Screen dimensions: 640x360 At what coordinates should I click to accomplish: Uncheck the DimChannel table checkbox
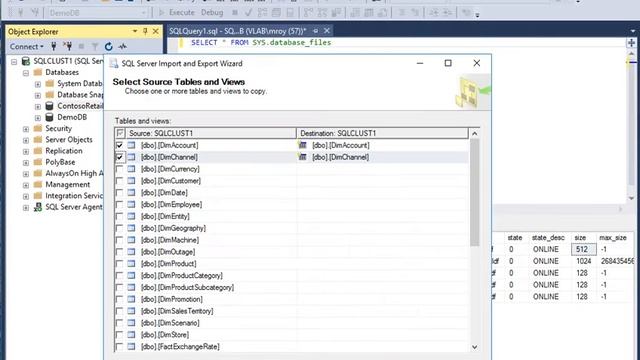click(x=119, y=157)
